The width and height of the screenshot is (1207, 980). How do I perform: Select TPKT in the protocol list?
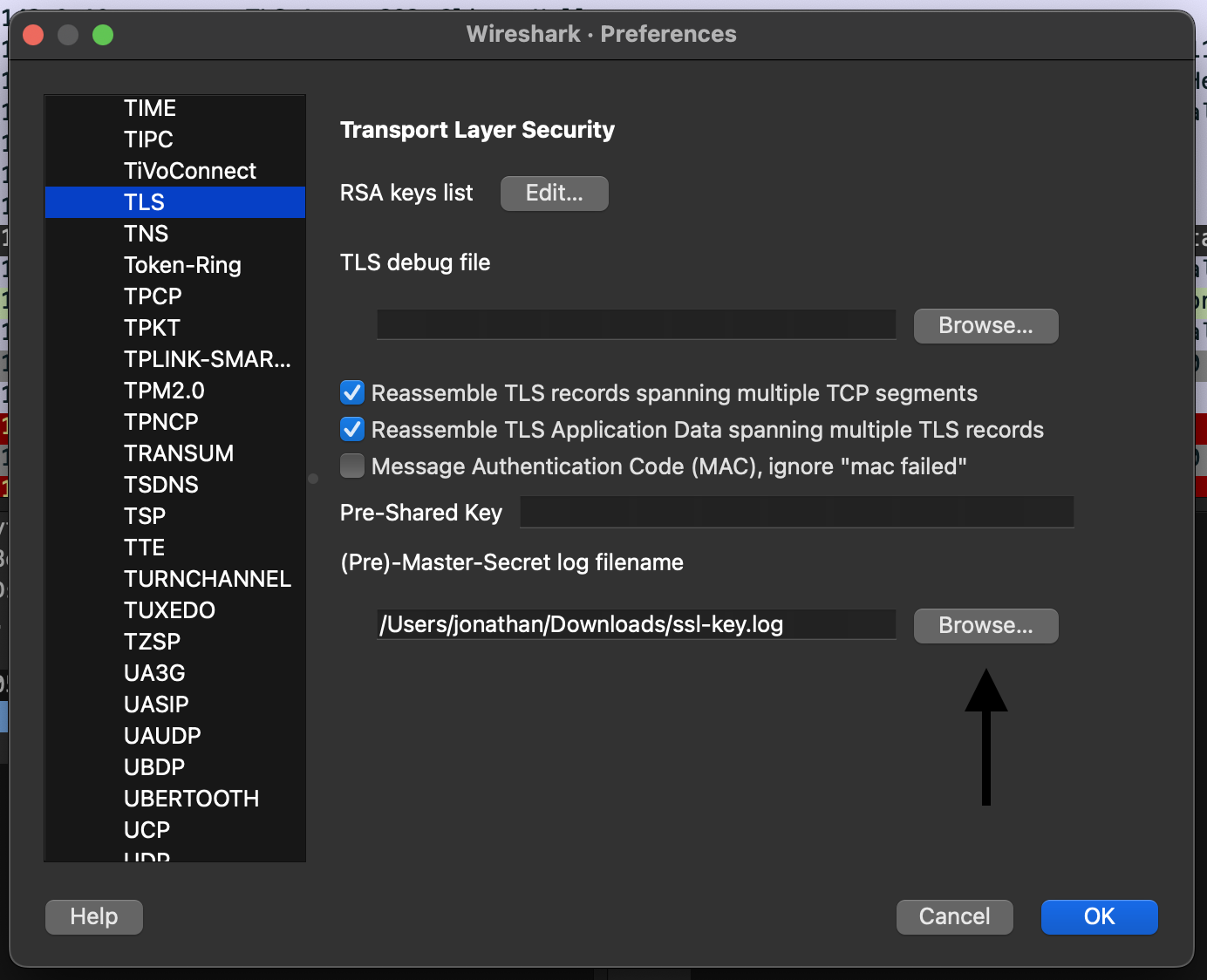(x=174, y=328)
